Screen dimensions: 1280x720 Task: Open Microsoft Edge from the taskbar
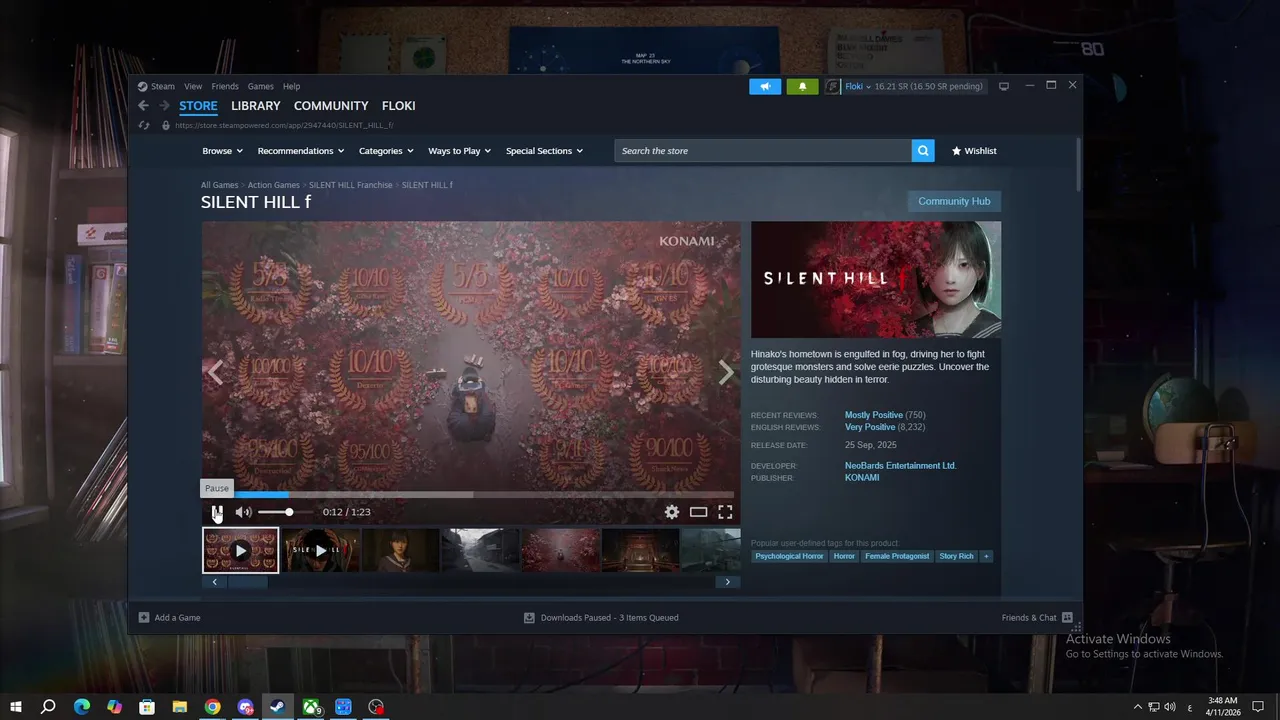pyautogui.click(x=81, y=707)
